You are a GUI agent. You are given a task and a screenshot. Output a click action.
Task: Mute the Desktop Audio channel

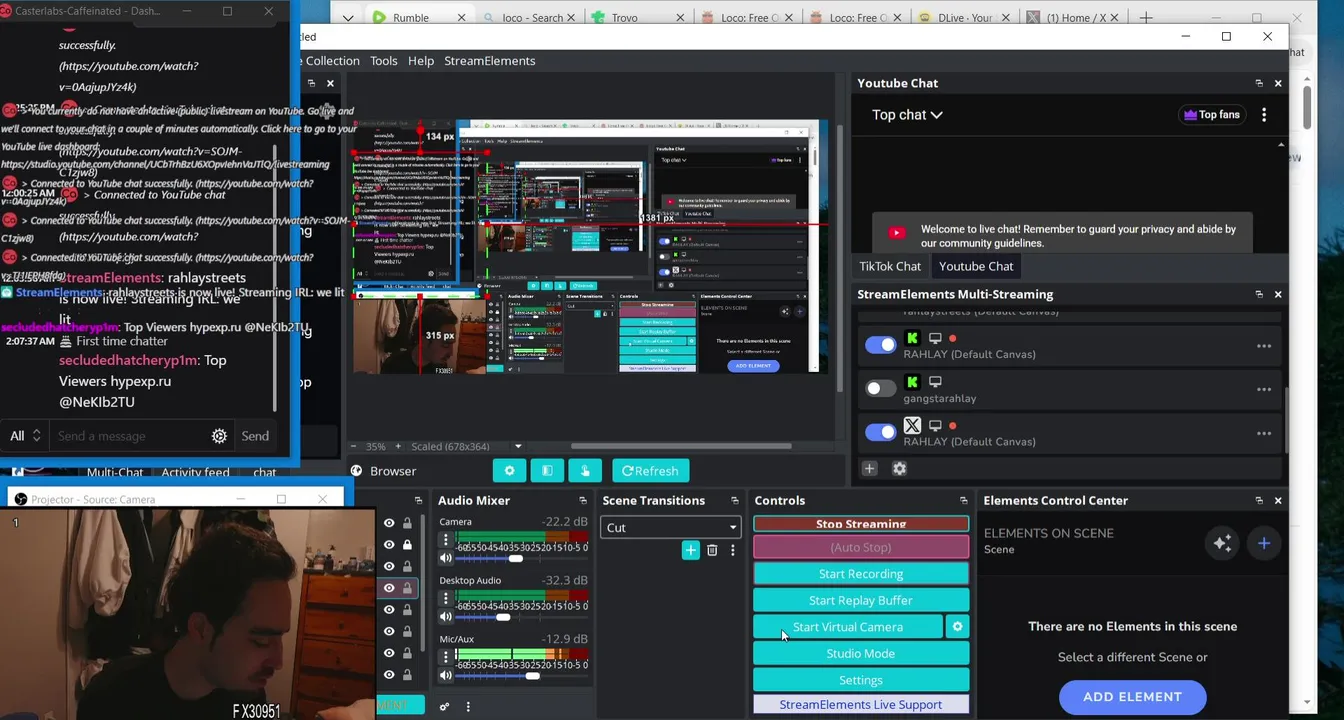pos(446,617)
